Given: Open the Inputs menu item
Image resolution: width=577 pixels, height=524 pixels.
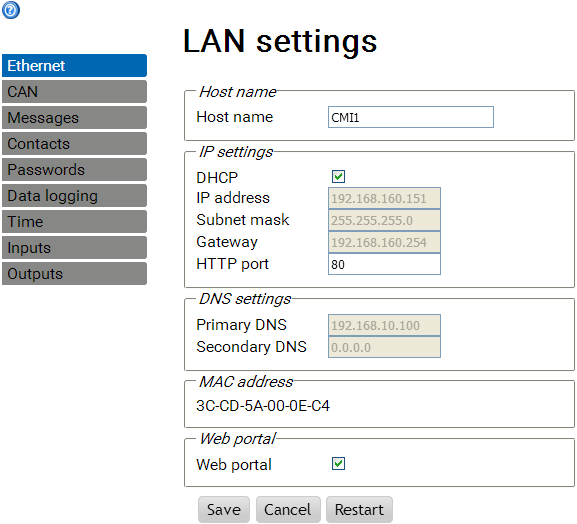Looking at the screenshot, I should point(74,248).
